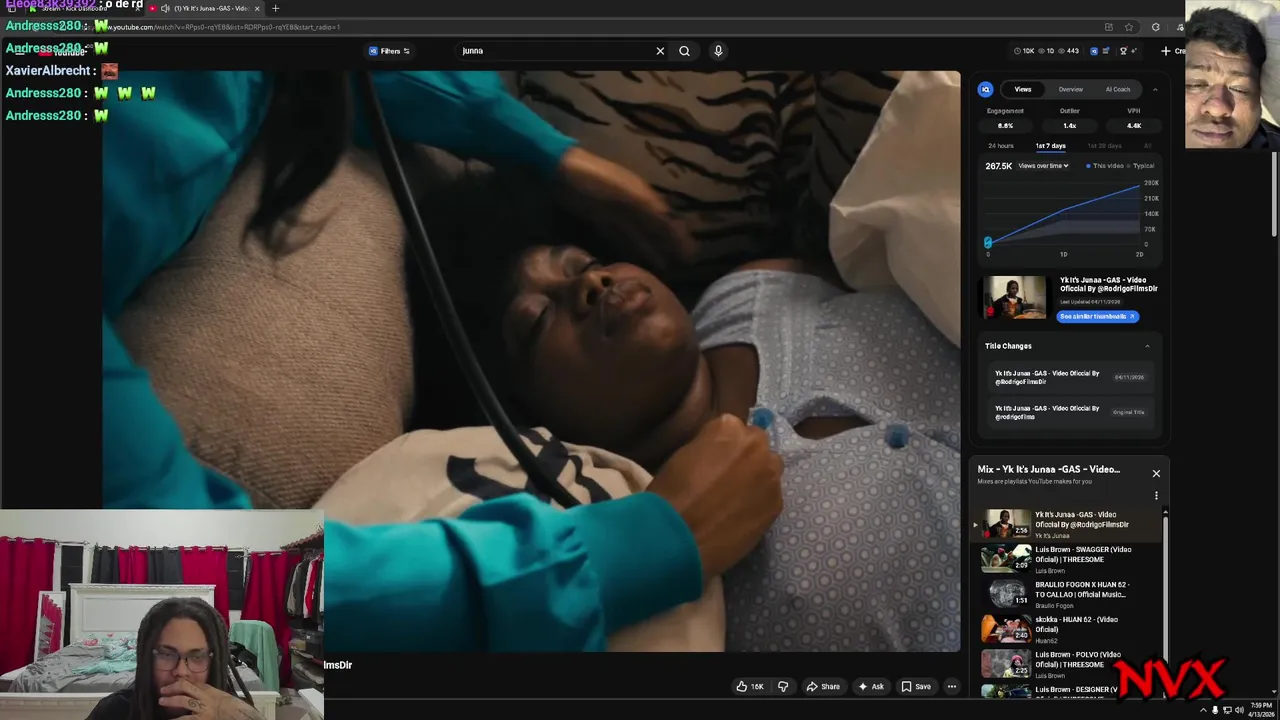Click the search magnifier icon
Screen dimensions: 1280x720
(x=684, y=51)
